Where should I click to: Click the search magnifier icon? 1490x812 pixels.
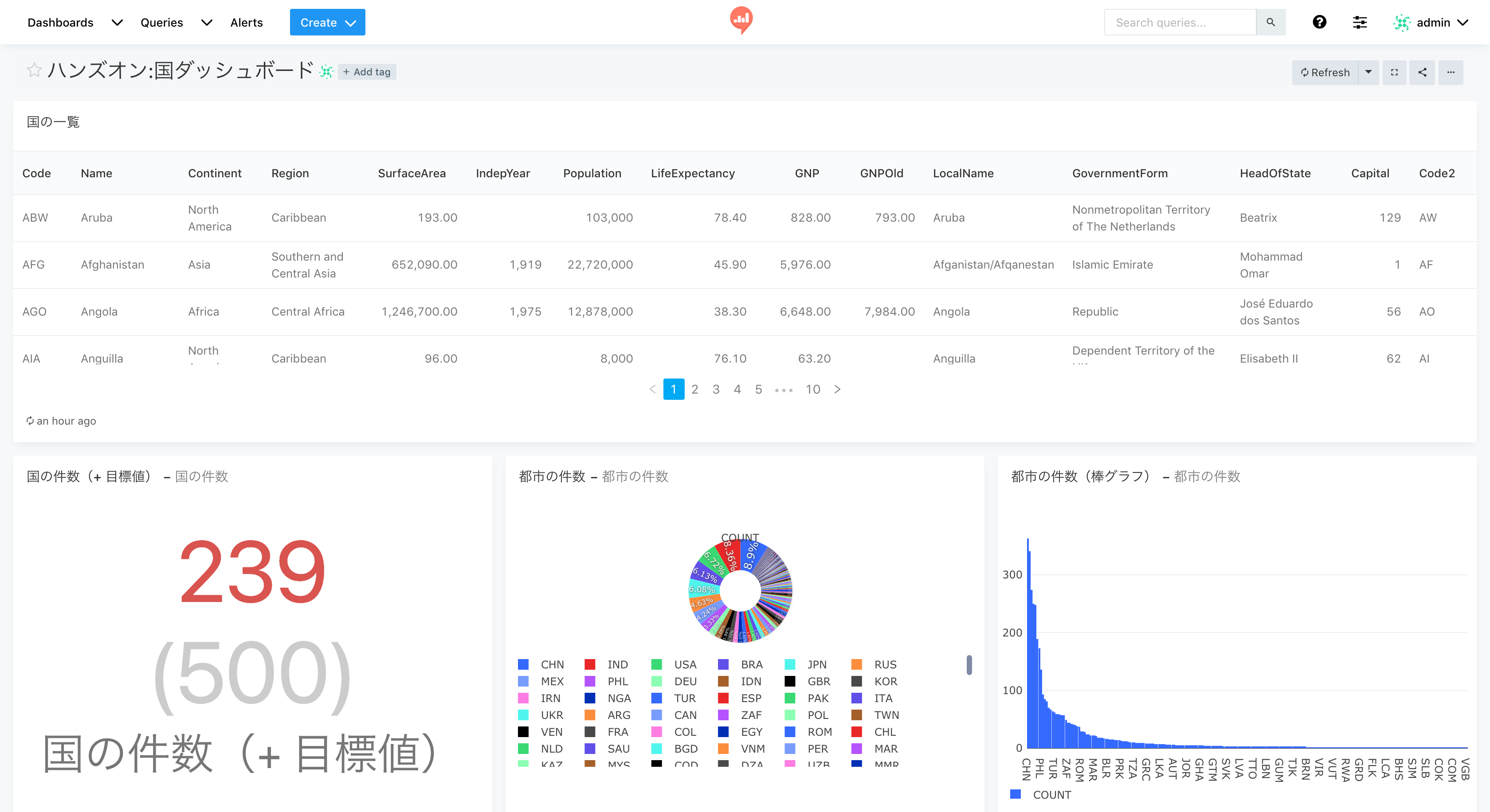[x=1270, y=23]
